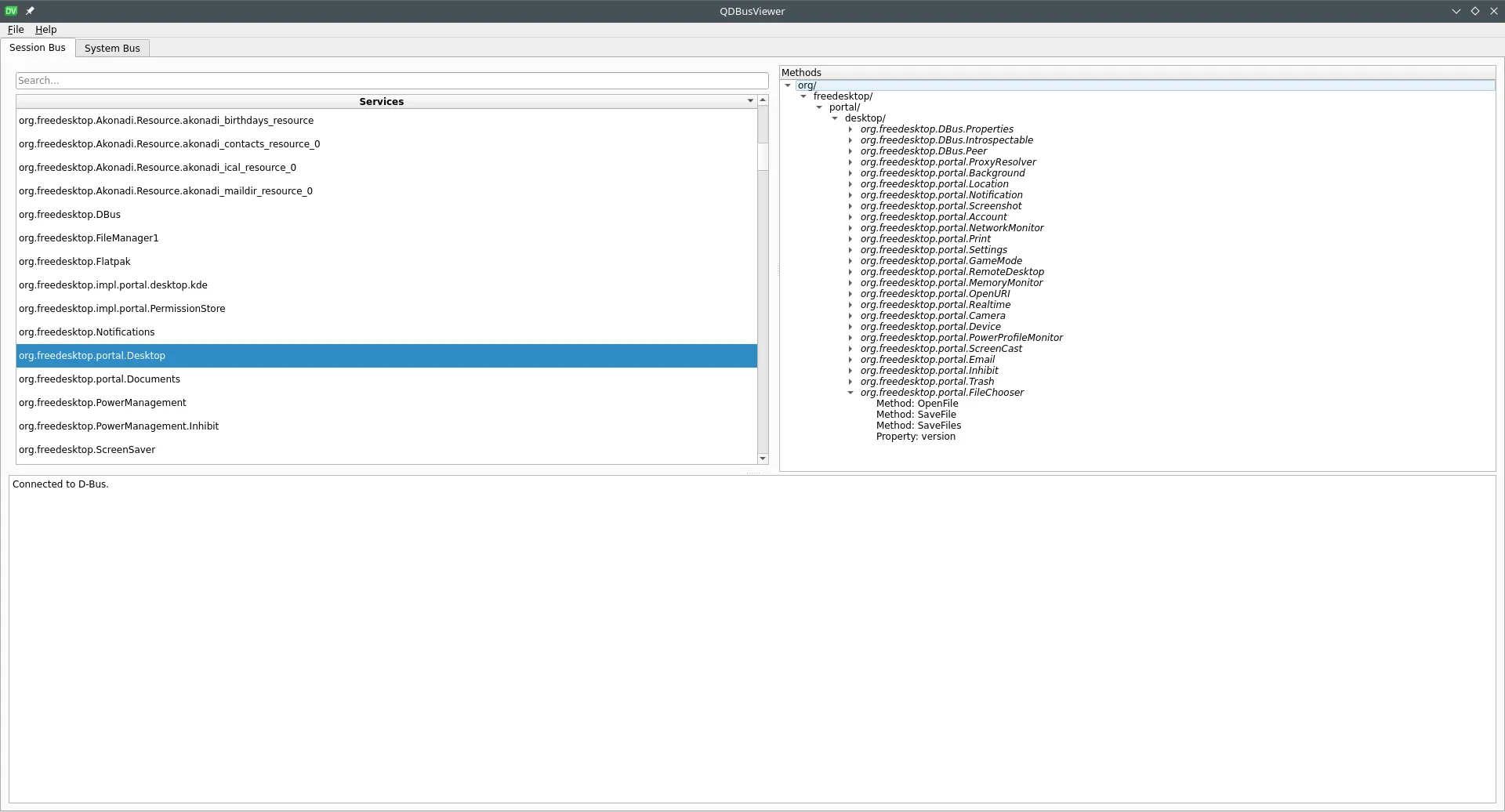This screenshot has height=812, width=1505.
Task: Click the Services column sort arrow
Action: pos(750,101)
